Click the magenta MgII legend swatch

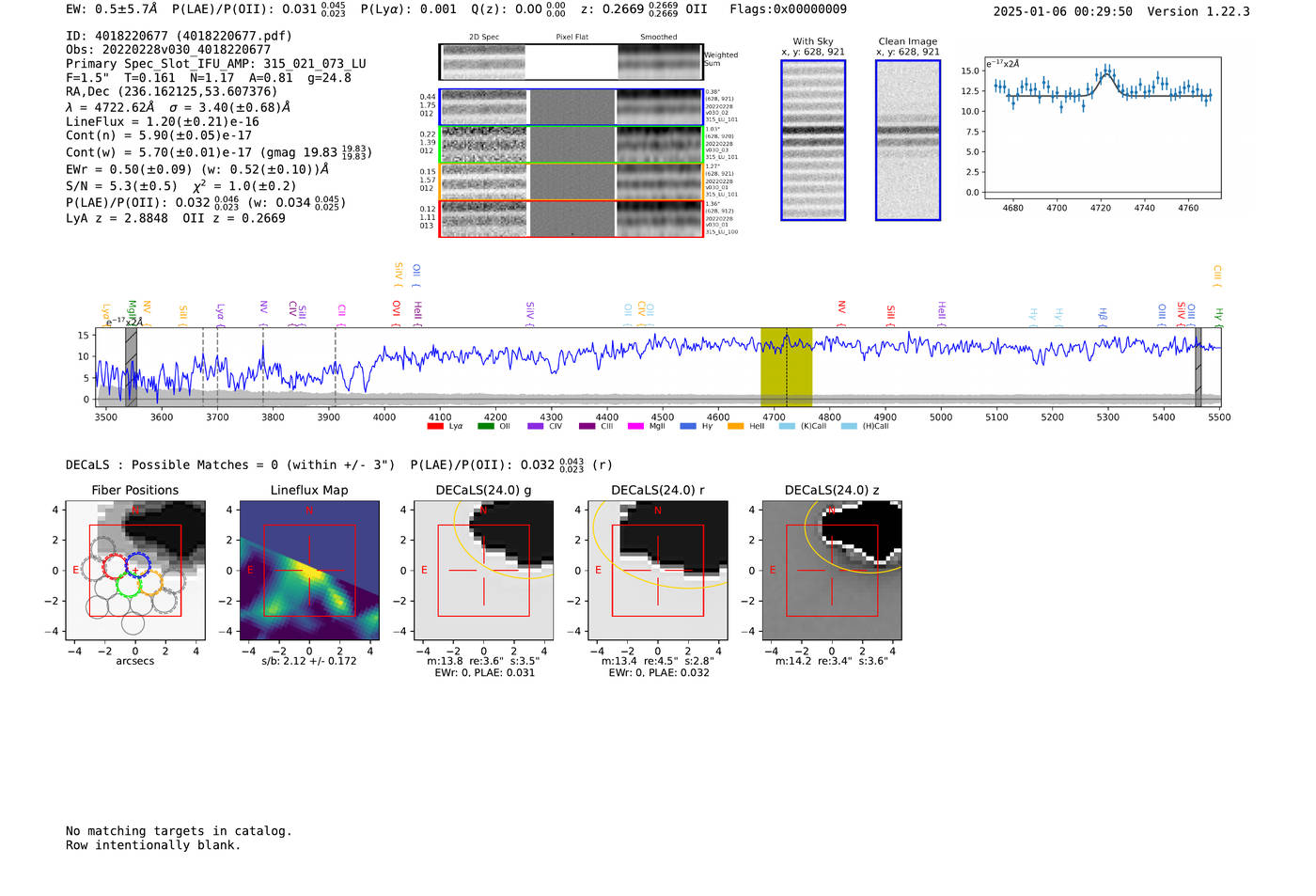(635, 426)
